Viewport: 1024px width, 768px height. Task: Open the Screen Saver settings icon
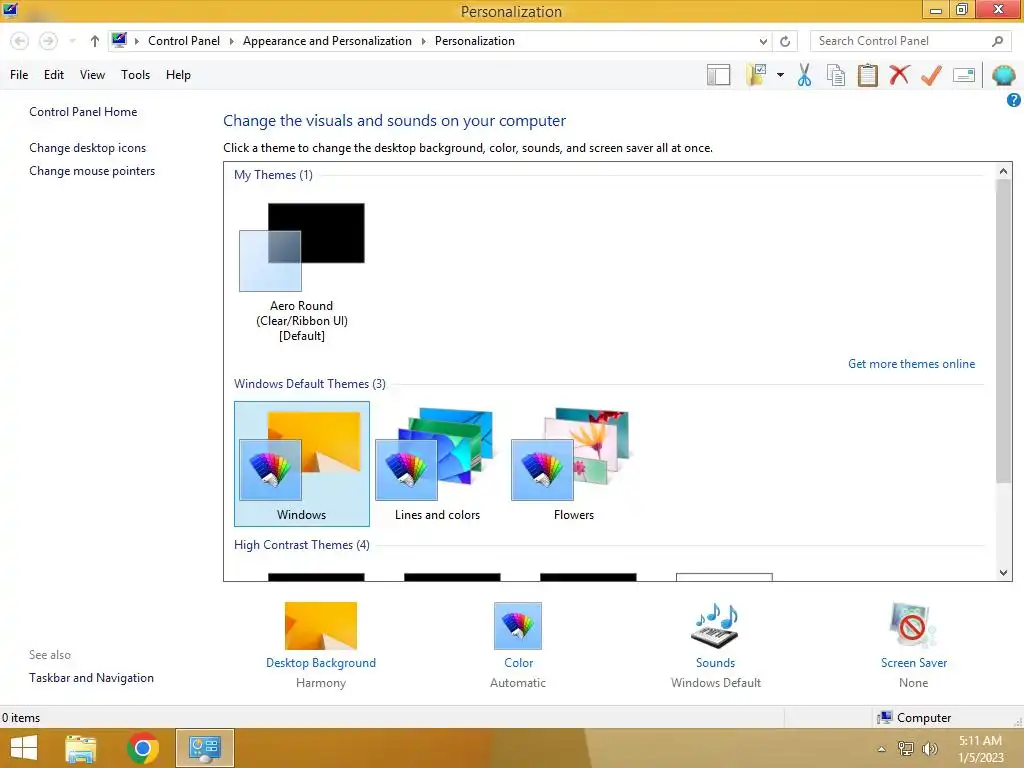click(913, 626)
